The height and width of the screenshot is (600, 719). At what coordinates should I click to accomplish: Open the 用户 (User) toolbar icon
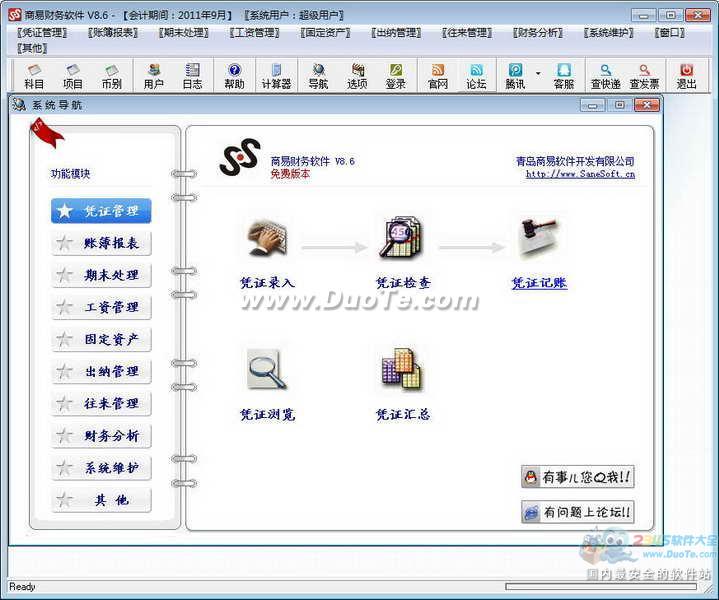(154, 76)
